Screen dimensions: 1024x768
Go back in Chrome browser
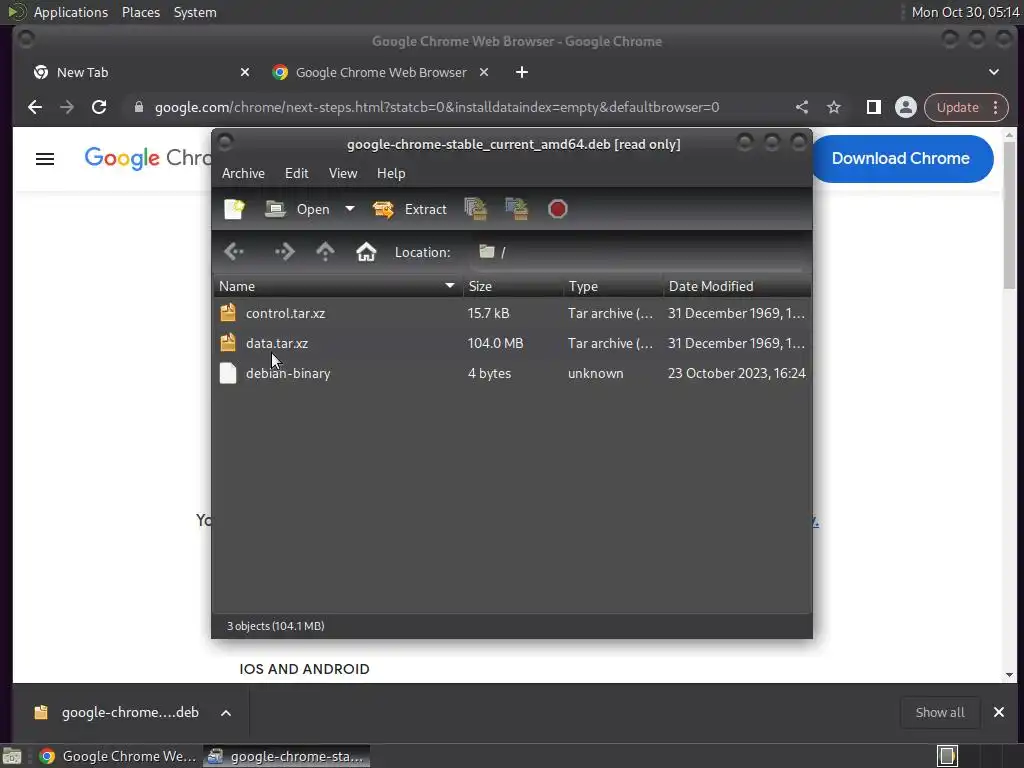pyautogui.click(x=35, y=107)
